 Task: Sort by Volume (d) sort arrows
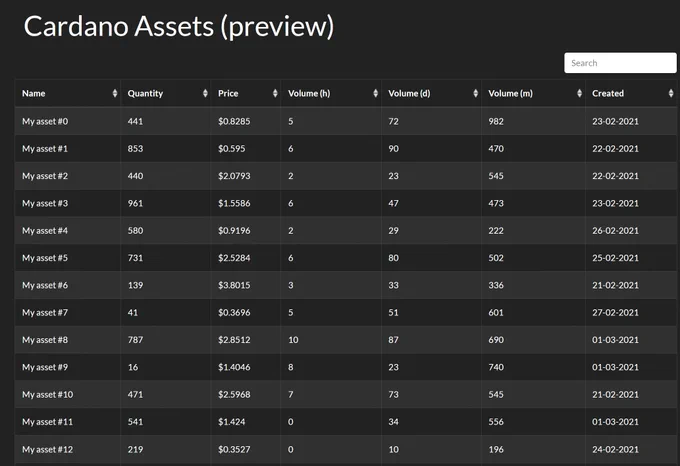coord(476,93)
